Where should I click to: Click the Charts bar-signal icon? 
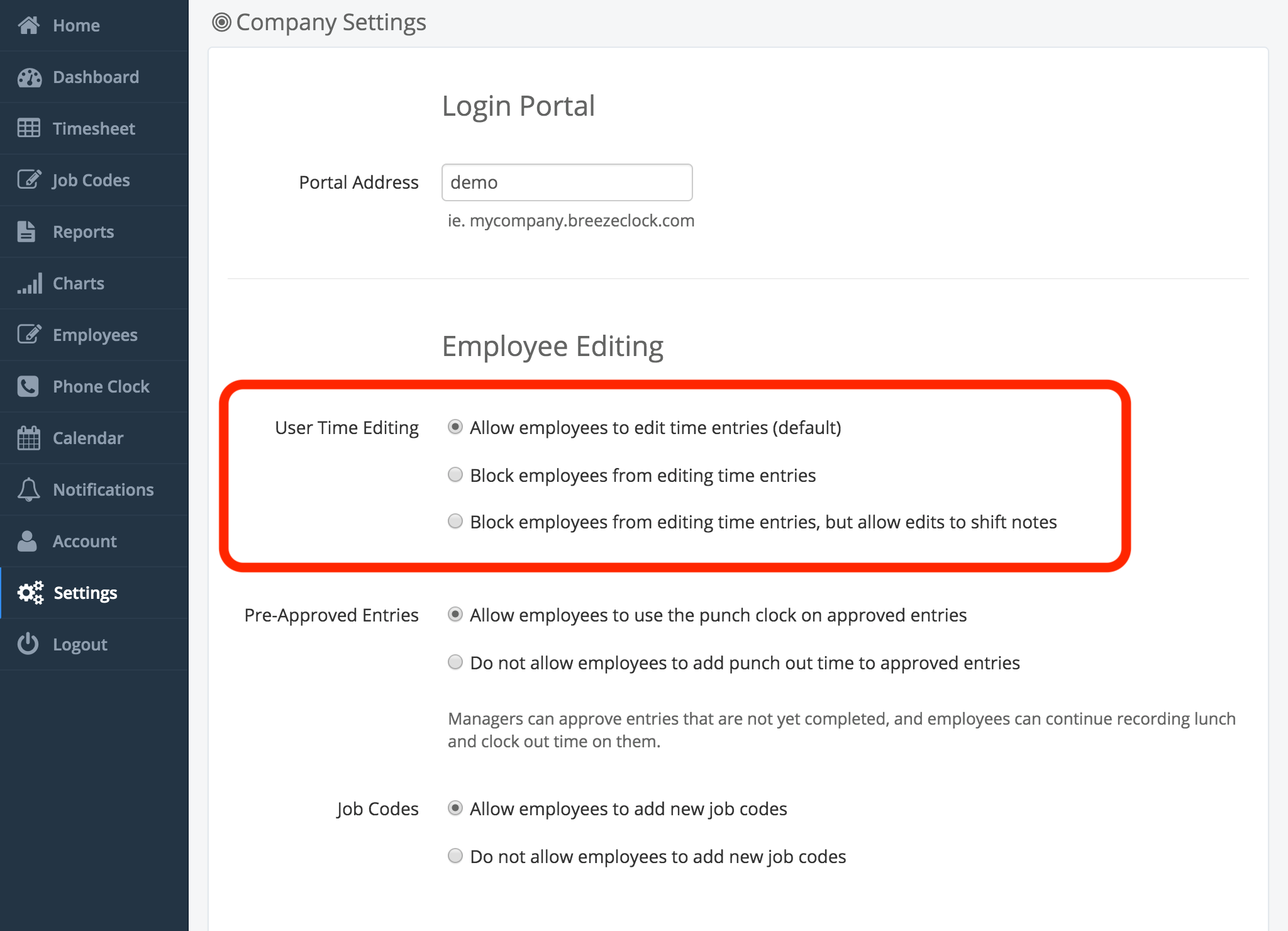pyautogui.click(x=30, y=283)
